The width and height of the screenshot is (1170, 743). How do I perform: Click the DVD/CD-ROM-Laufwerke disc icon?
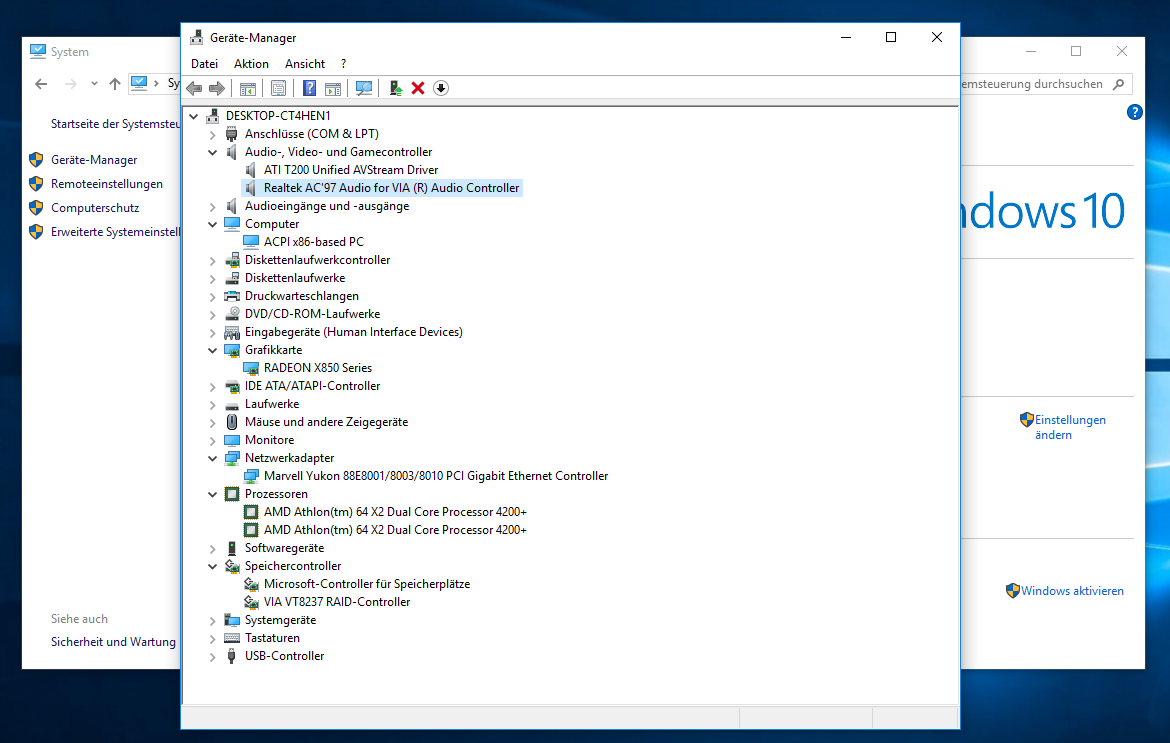[232, 314]
